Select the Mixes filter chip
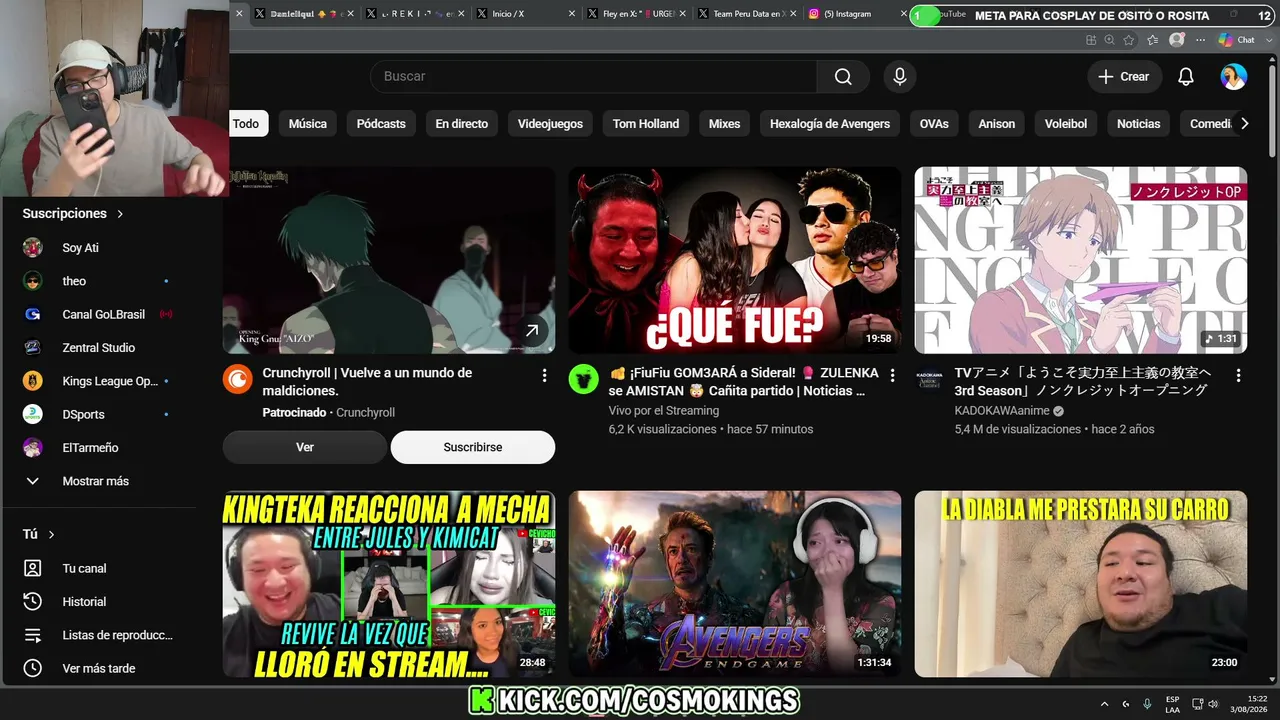This screenshot has height=720, width=1280. [724, 124]
